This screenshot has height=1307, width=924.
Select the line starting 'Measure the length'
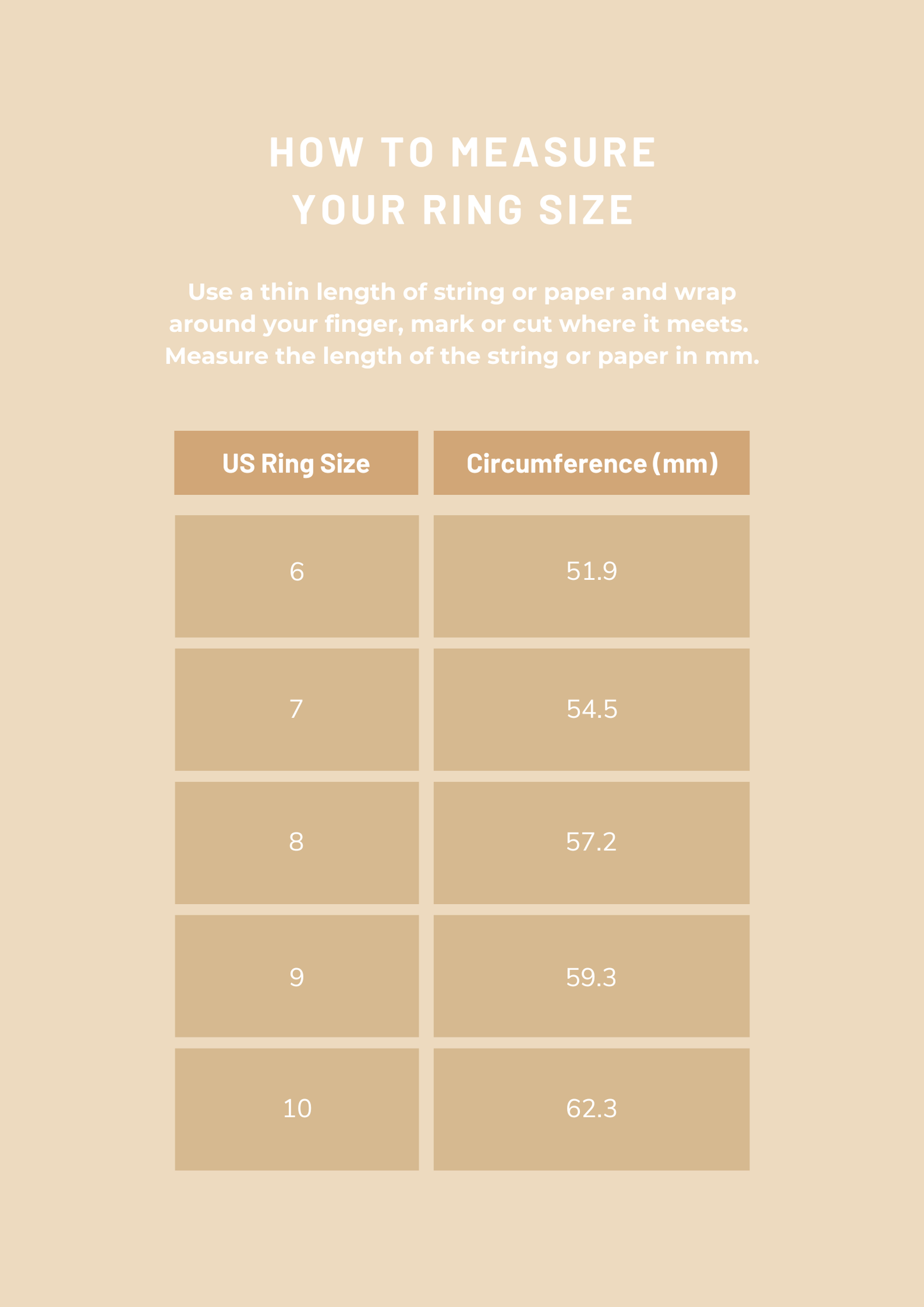pos(462,356)
